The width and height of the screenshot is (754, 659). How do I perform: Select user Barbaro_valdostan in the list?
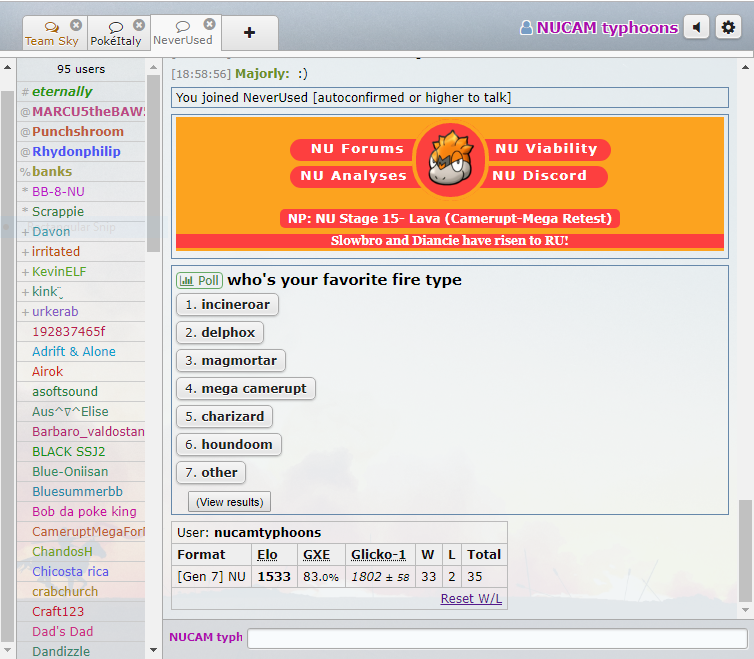[81, 431]
